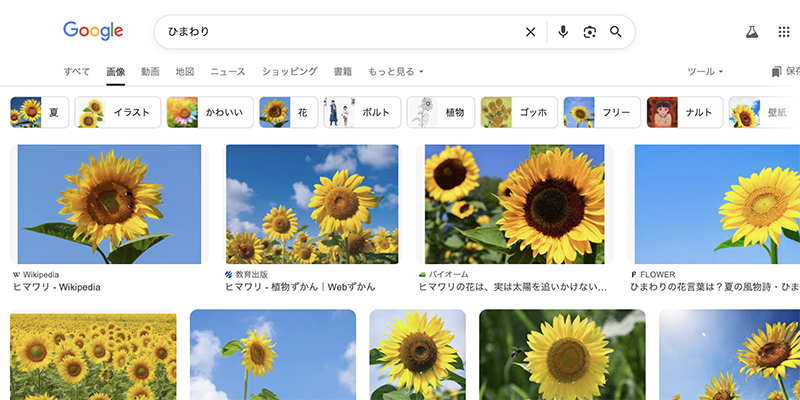Filter results by イラスト chip
The width and height of the screenshot is (800, 400).
[118, 112]
